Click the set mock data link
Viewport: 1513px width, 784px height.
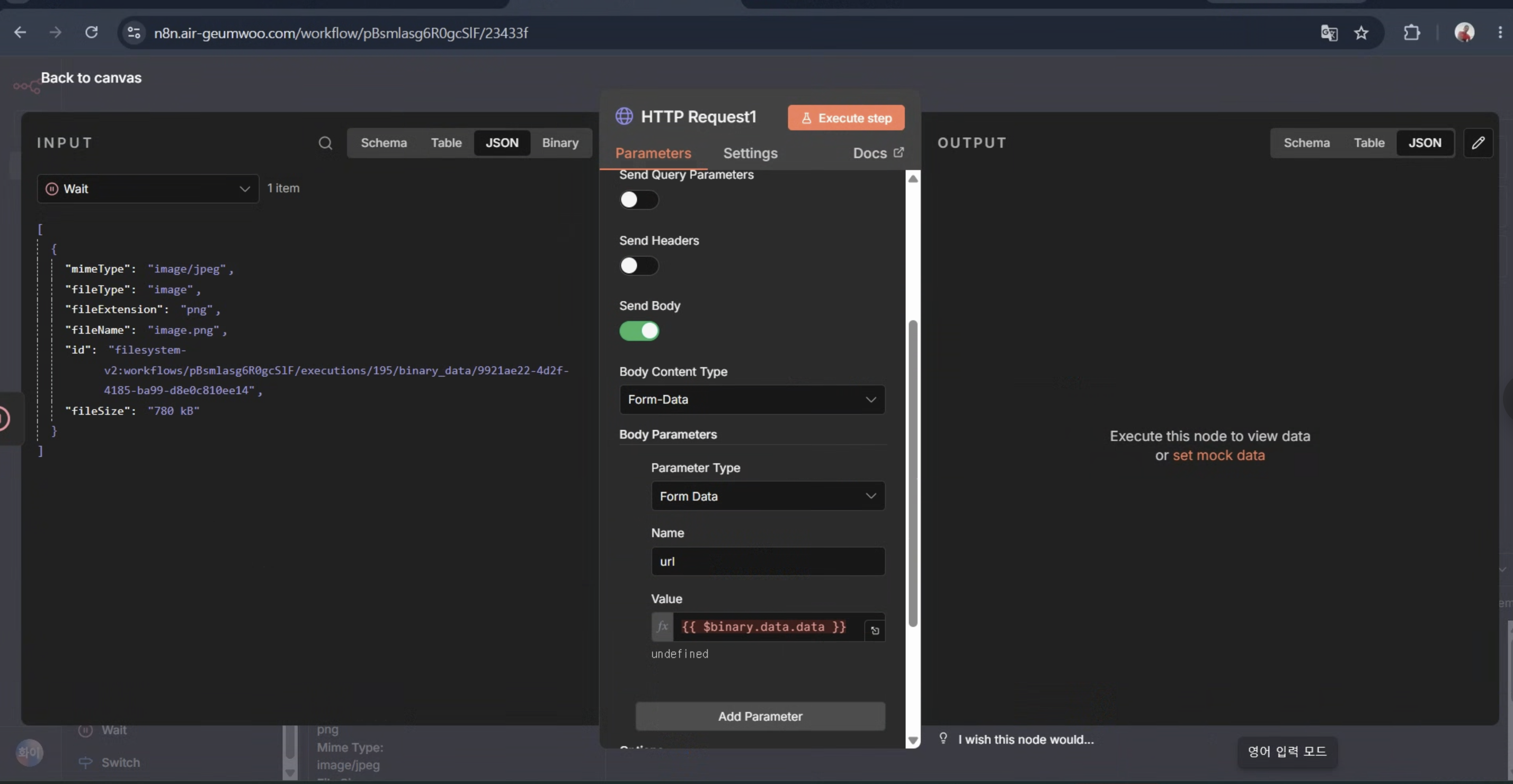point(1218,455)
